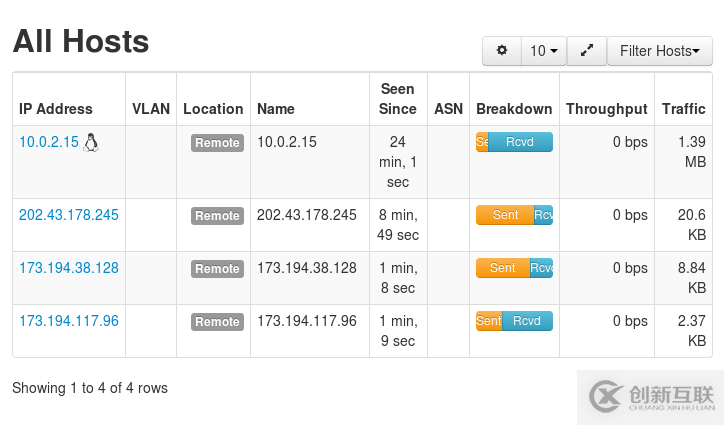Open host 10.0.2.15 details link
The height and width of the screenshot is (425, 724).
click(x=48, y=142)
